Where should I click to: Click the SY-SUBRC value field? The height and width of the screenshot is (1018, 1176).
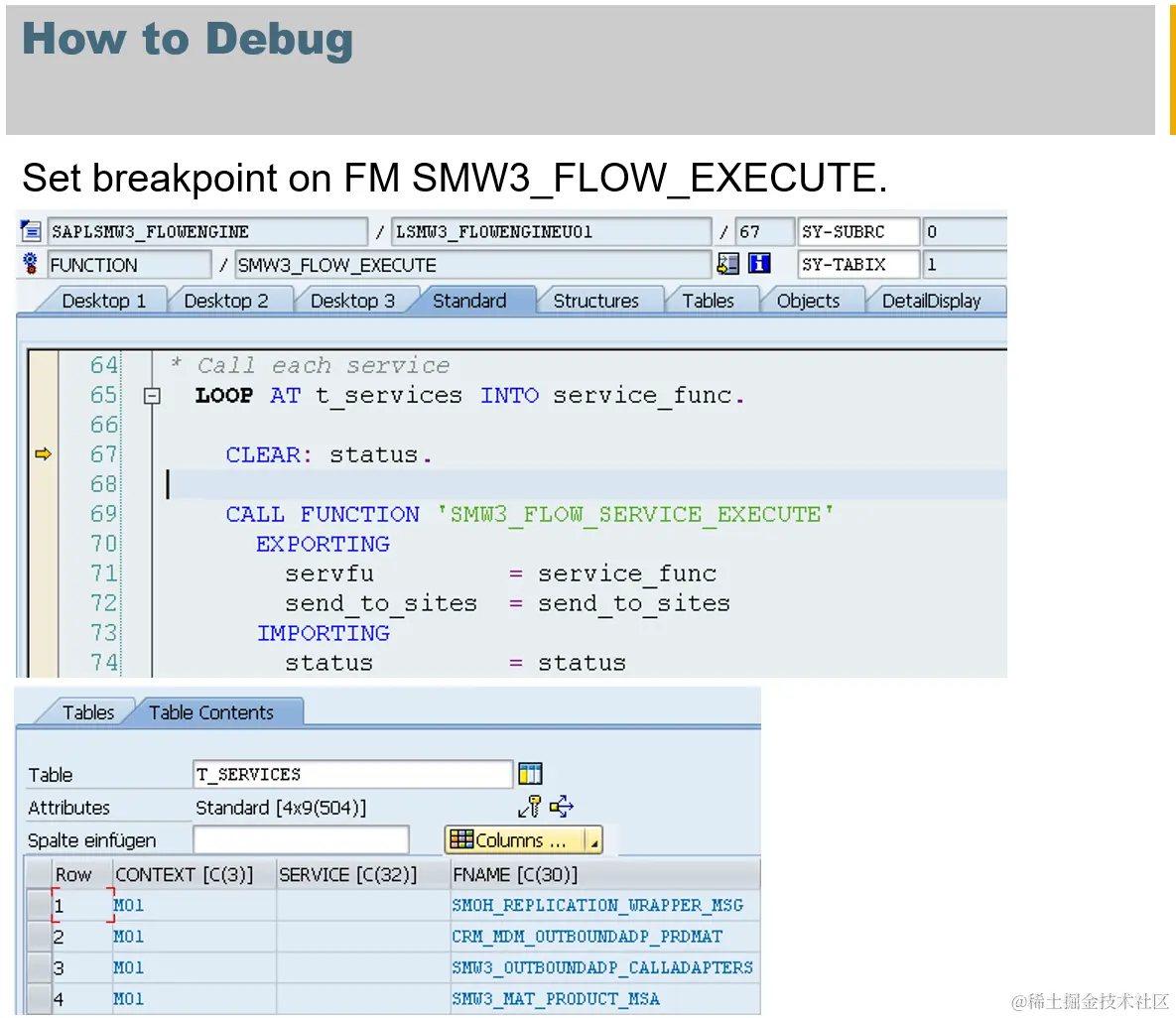(x=964, y=231)
